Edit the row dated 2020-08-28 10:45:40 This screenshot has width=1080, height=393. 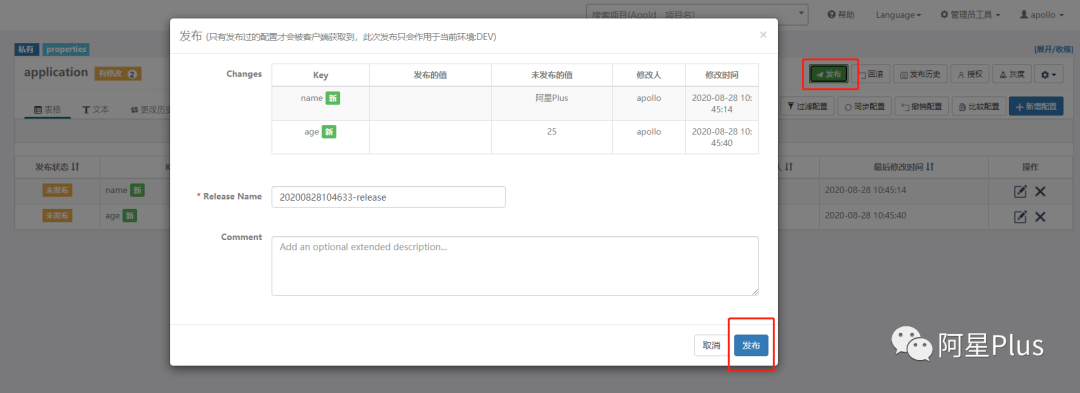1021,217
